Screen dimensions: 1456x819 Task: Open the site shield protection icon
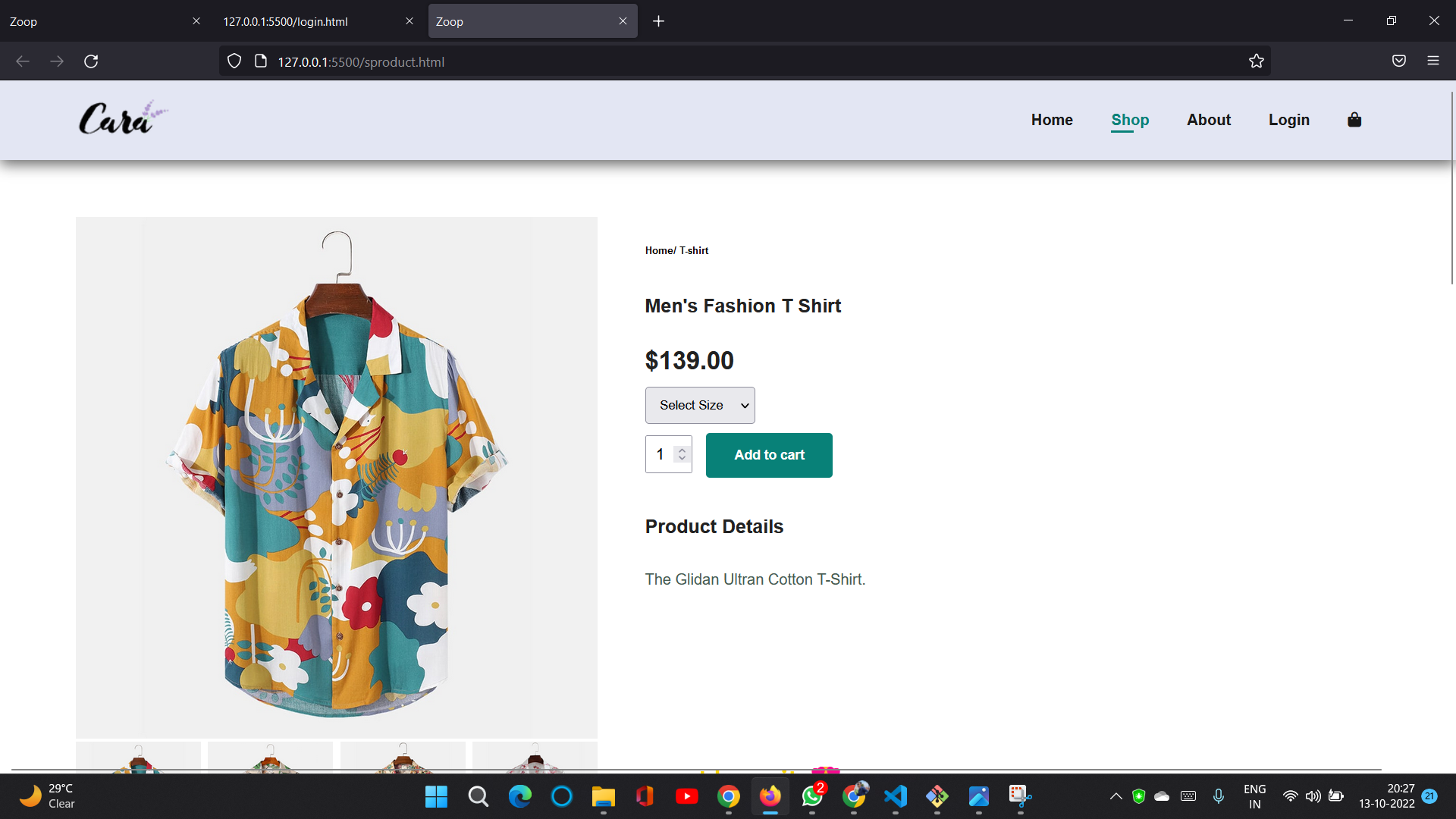[234, 61]
